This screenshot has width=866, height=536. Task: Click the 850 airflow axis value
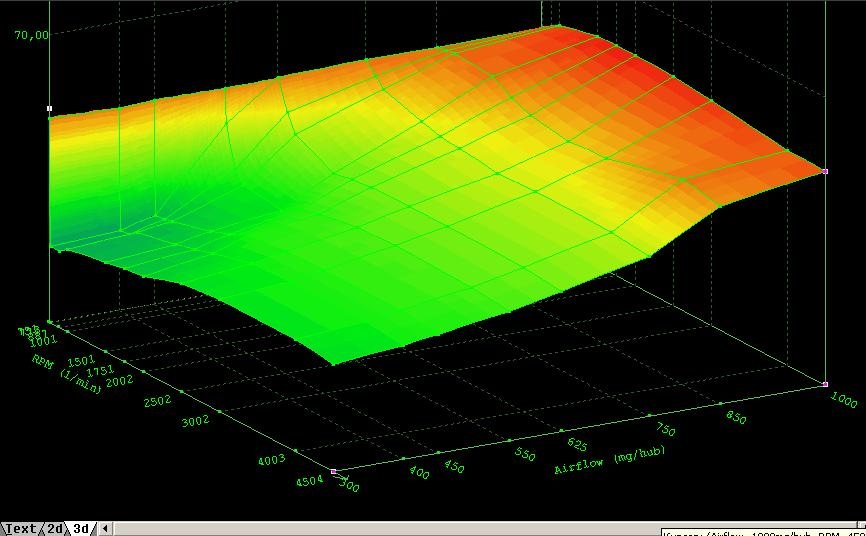pyautogui.click(x=736, y=417)
